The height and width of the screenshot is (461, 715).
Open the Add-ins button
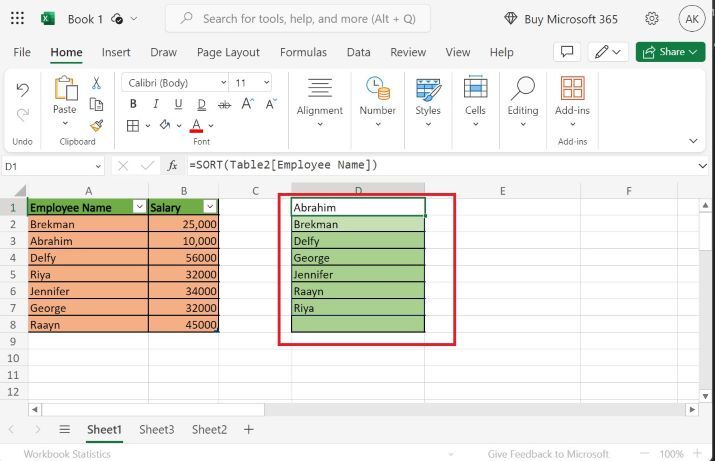click(x=572, y=103)
